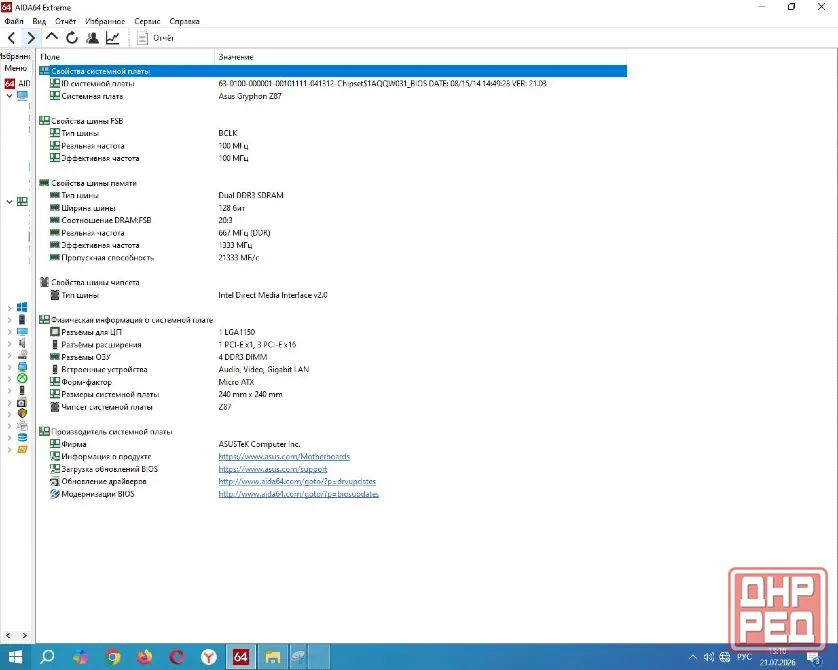Launch Google Chrome from the taskbar
Viewport: 838px width, 670px height.
[x=113, y=657]
